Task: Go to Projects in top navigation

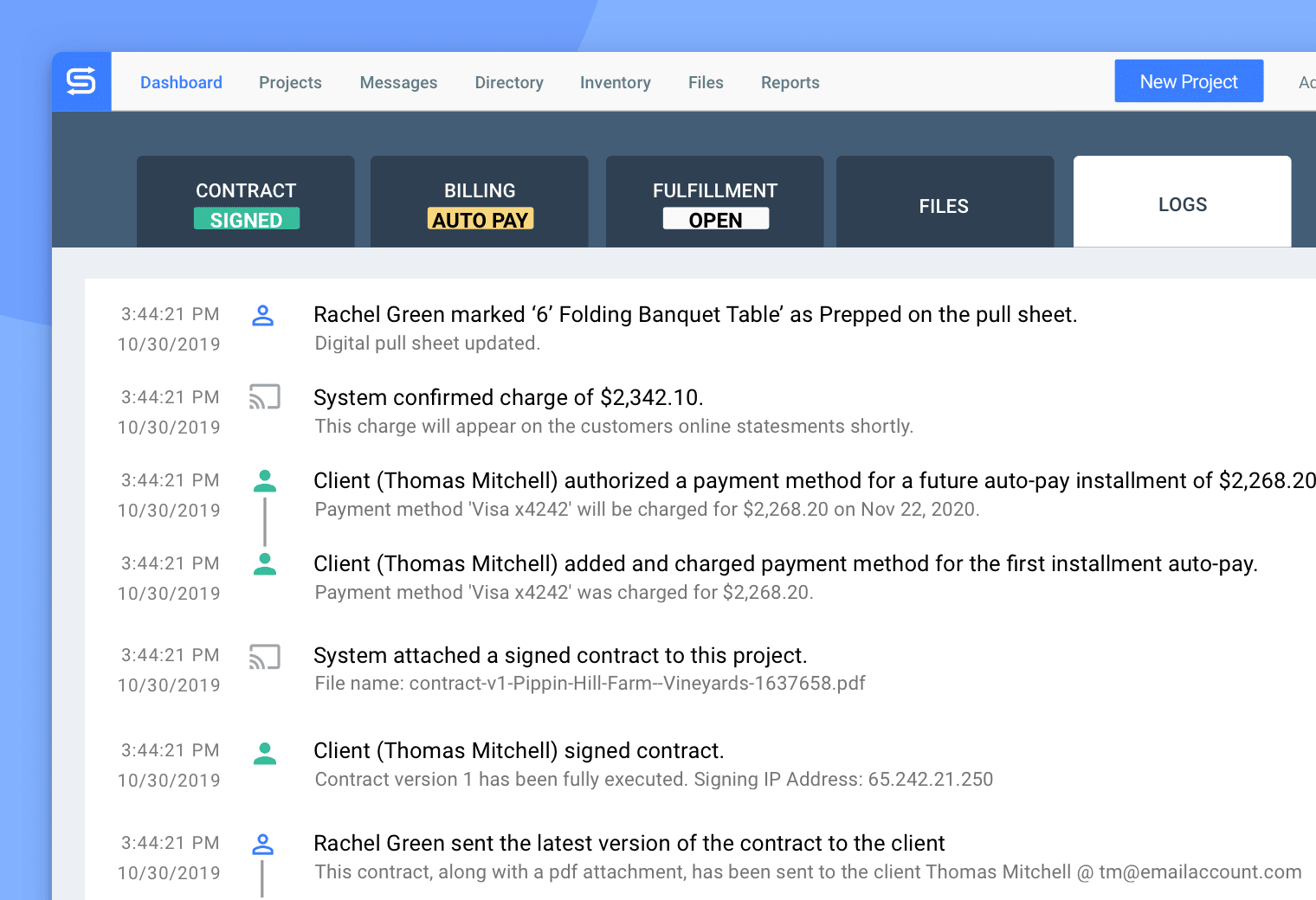Action: point(290,82)
